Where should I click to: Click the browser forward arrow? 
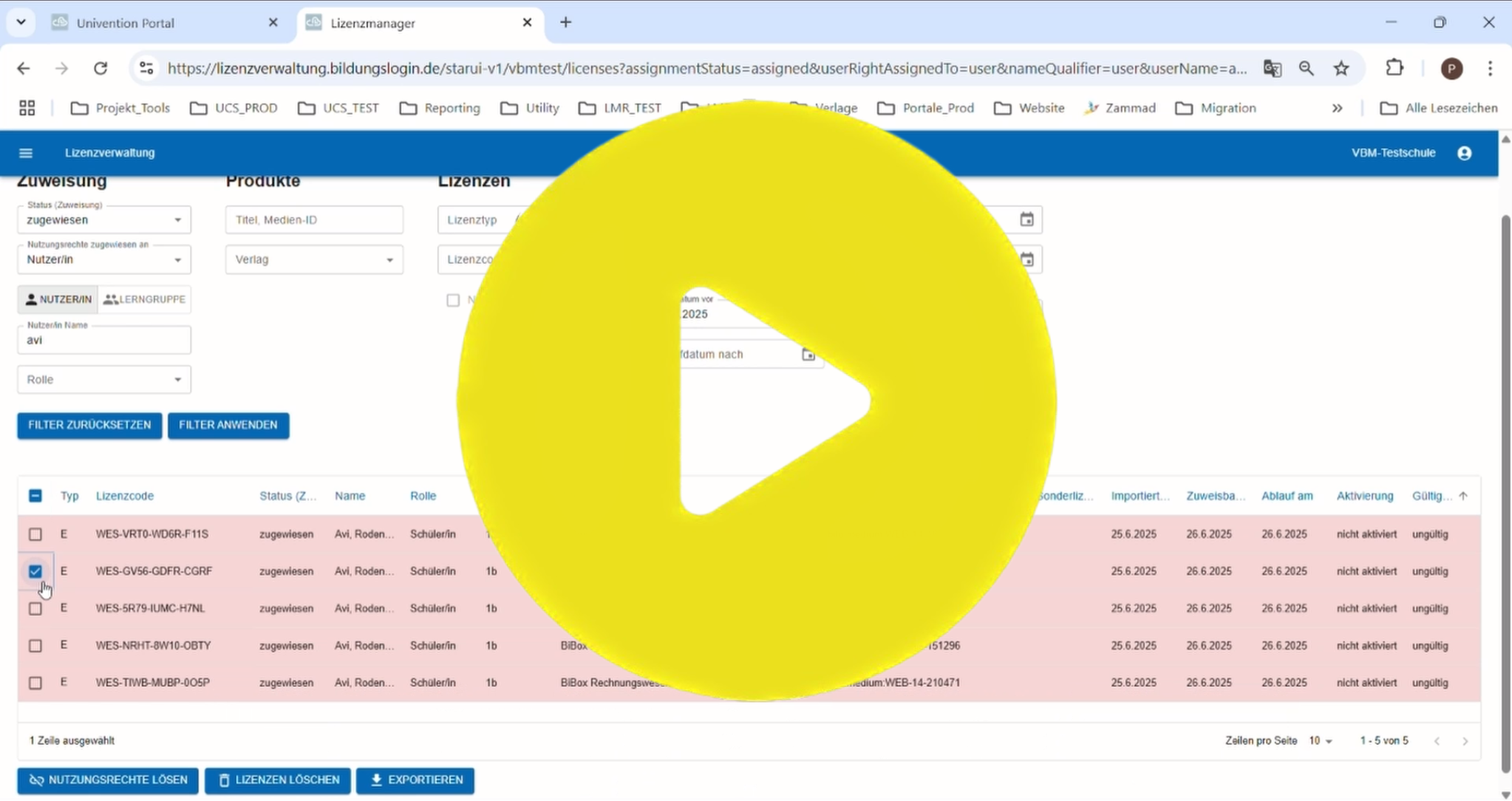tap(62, 69)
